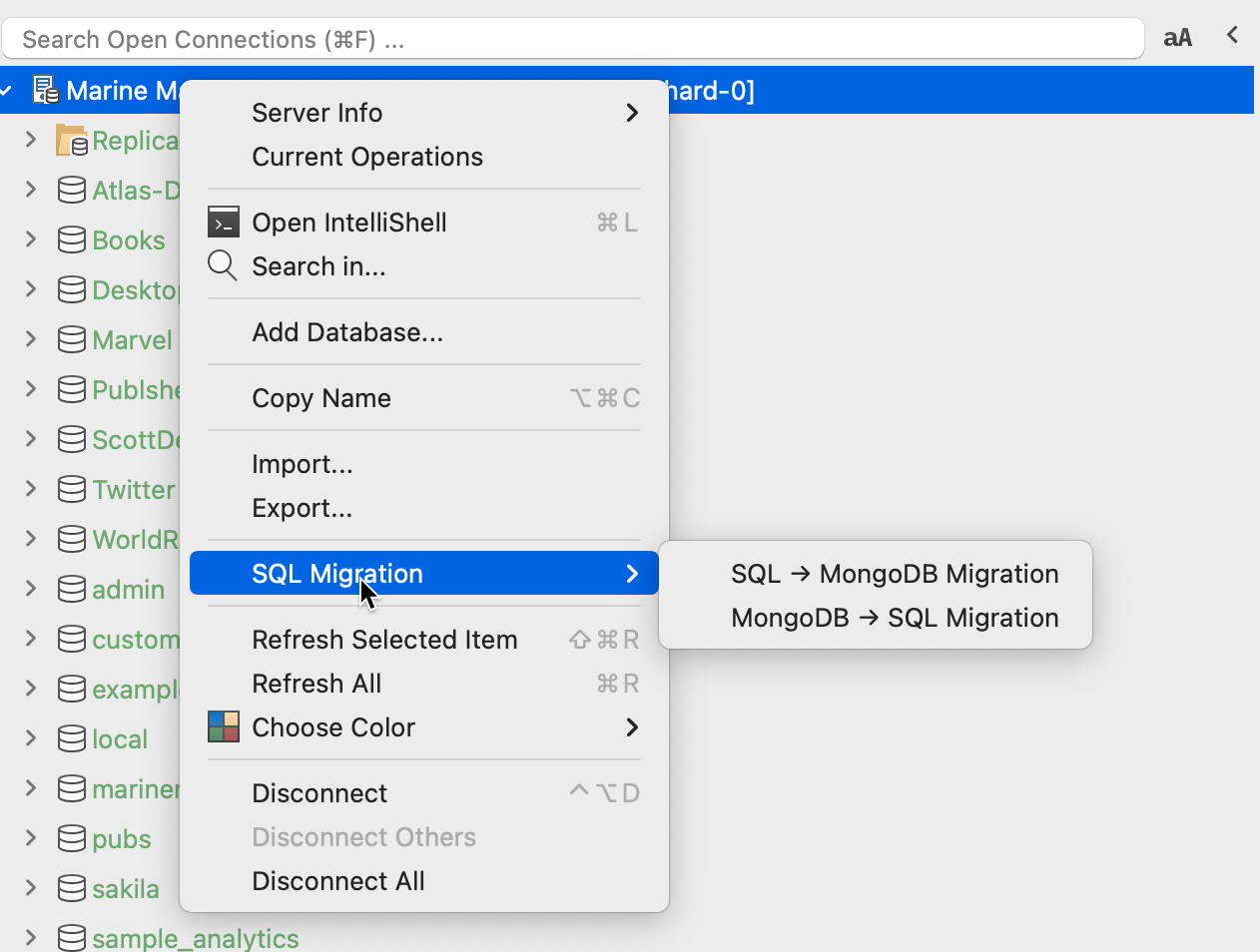
Task: Click Disconnect All menu entry
Action: 337,881
